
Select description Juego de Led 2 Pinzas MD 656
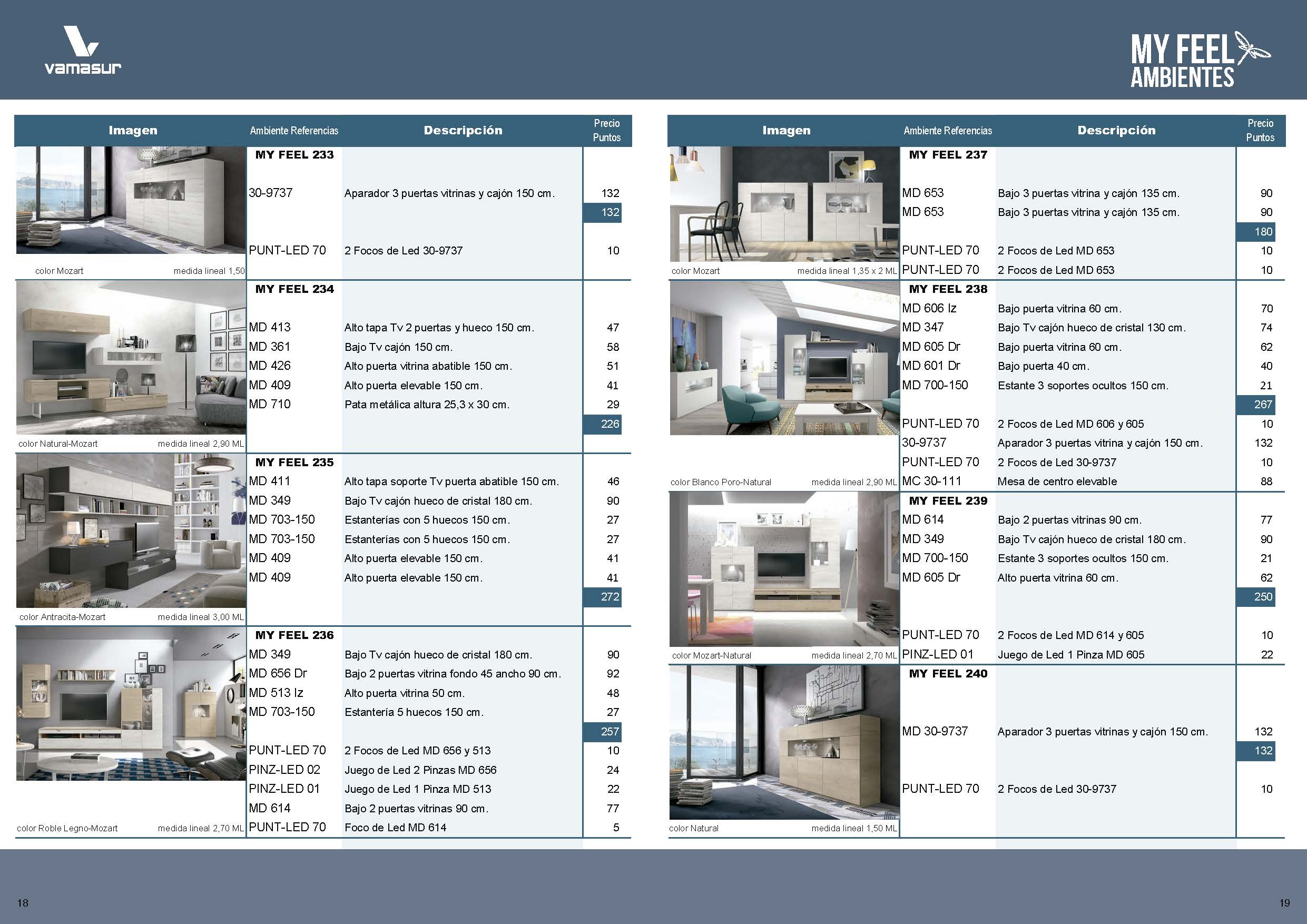[x=420, y=770]
